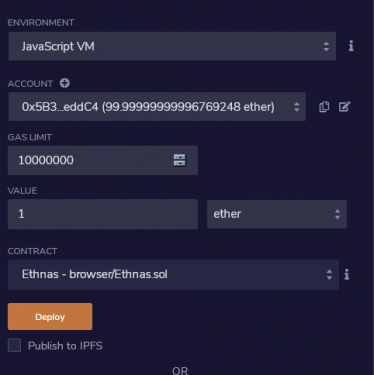Toggle the Publish to IPFS checkbox
374x375 pixels.
(x=14, y=345)
